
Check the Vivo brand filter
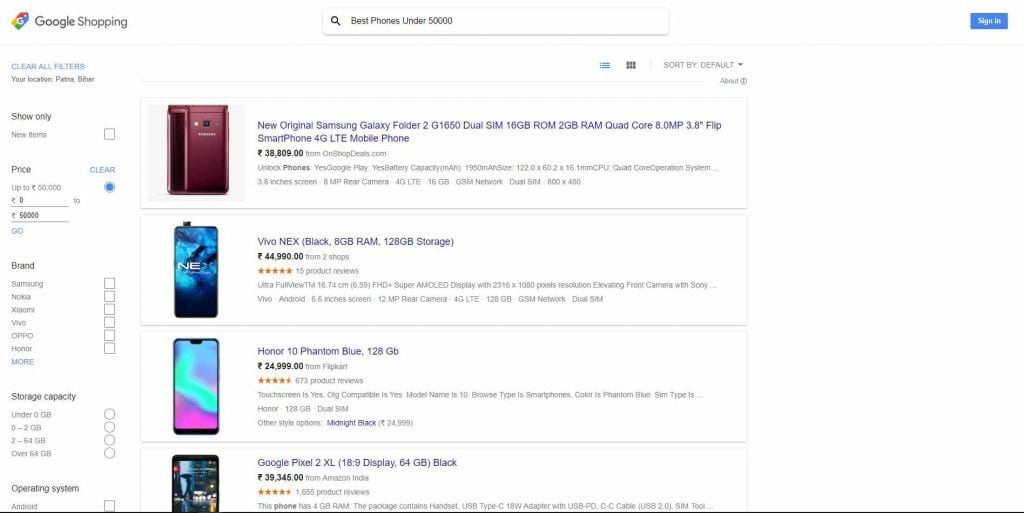tap(110, 322)
